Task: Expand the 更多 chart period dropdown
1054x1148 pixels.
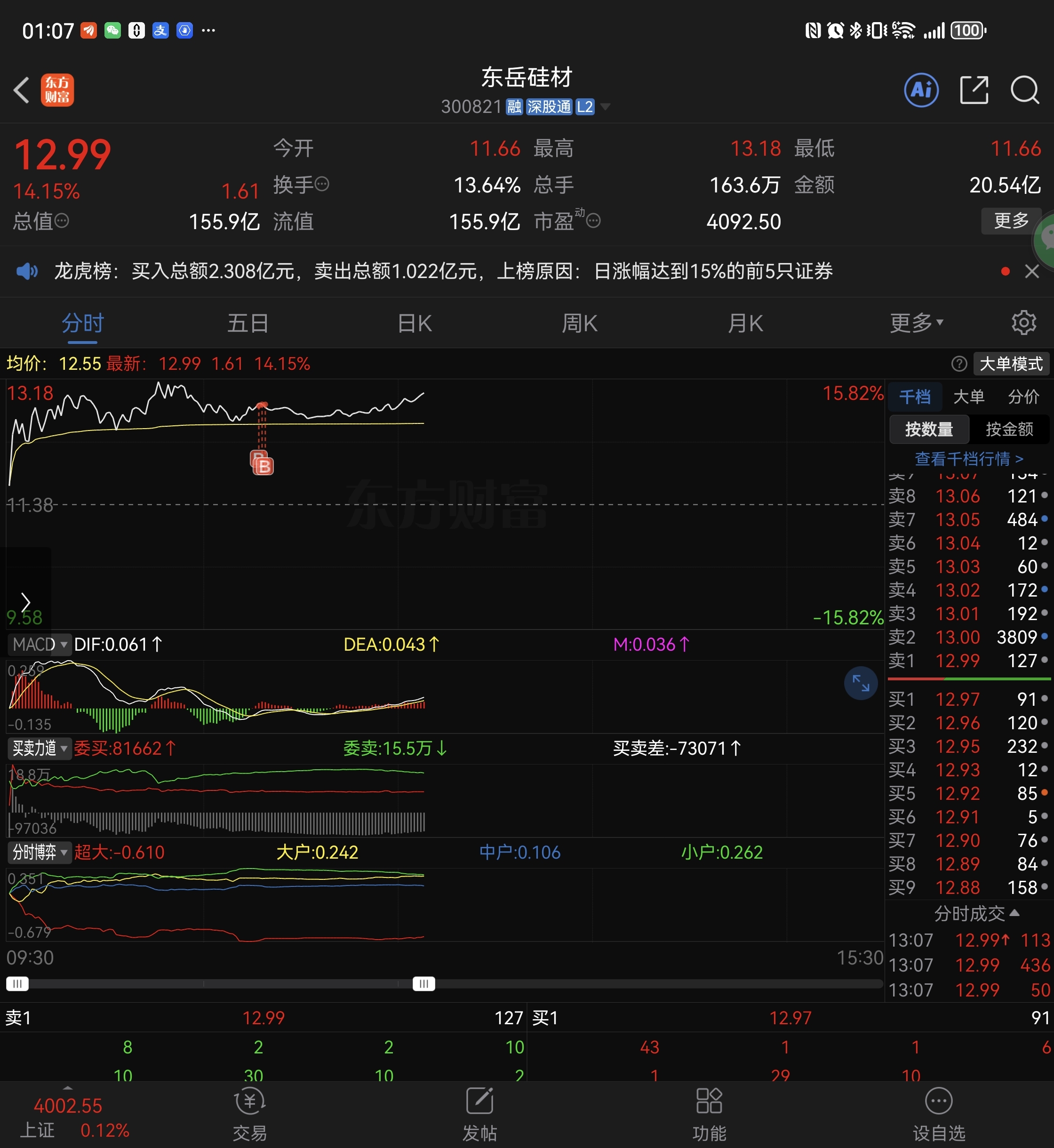Action: pos(916,323)
